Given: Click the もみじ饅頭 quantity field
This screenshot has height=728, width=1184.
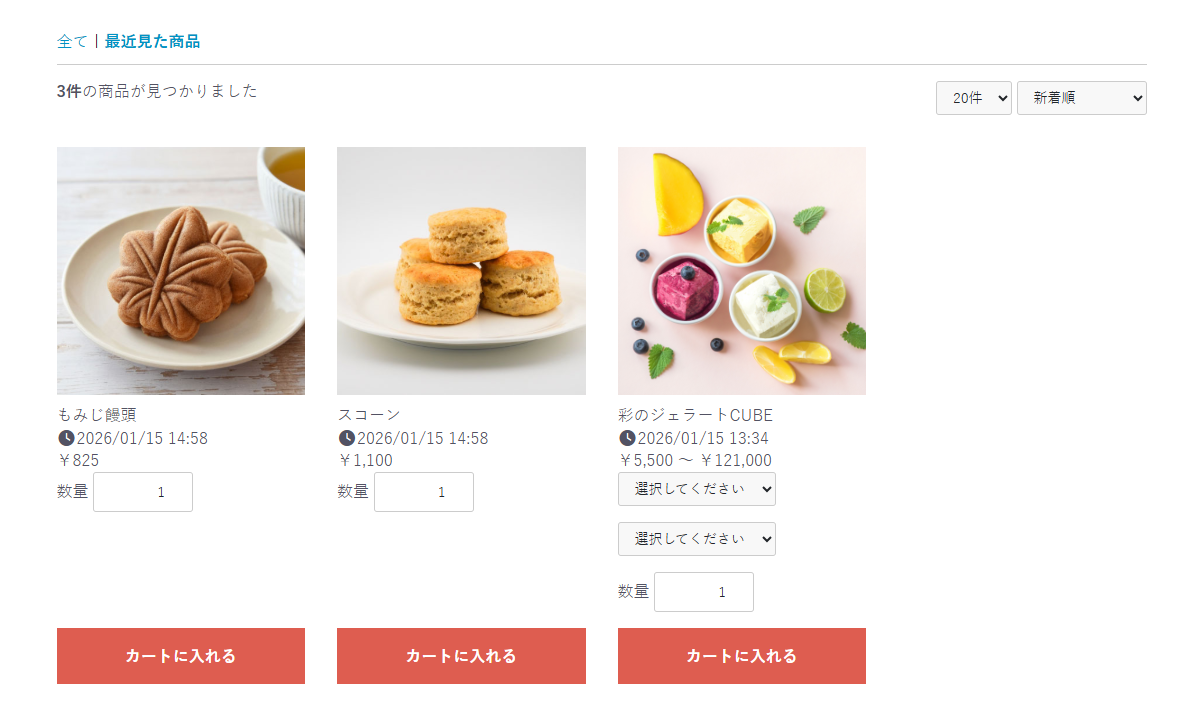Looking at the screenshot, I should [x=143, y=492].
